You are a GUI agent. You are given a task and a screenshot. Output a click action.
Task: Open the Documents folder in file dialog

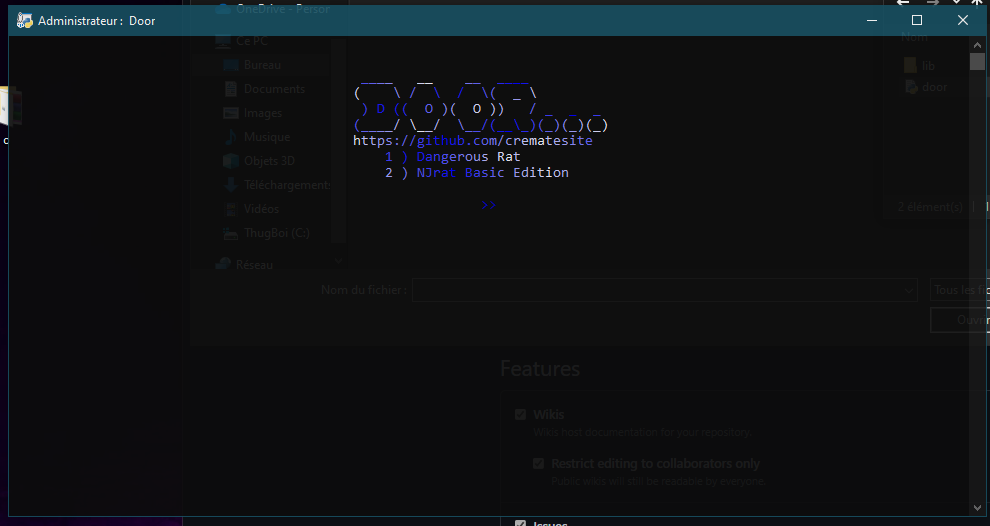tap(265, 89)
